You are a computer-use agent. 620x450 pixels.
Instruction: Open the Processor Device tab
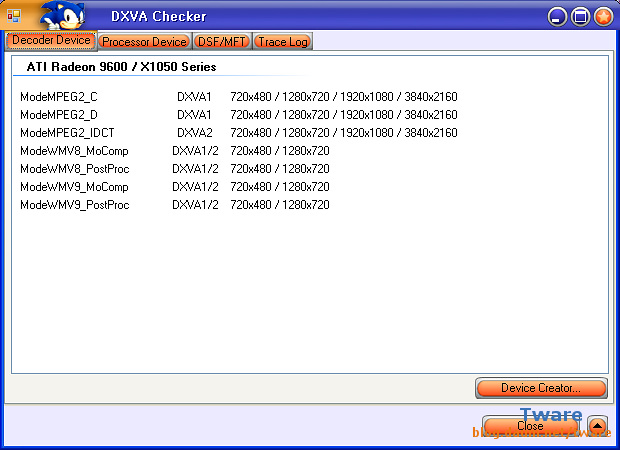coord(144,42)
